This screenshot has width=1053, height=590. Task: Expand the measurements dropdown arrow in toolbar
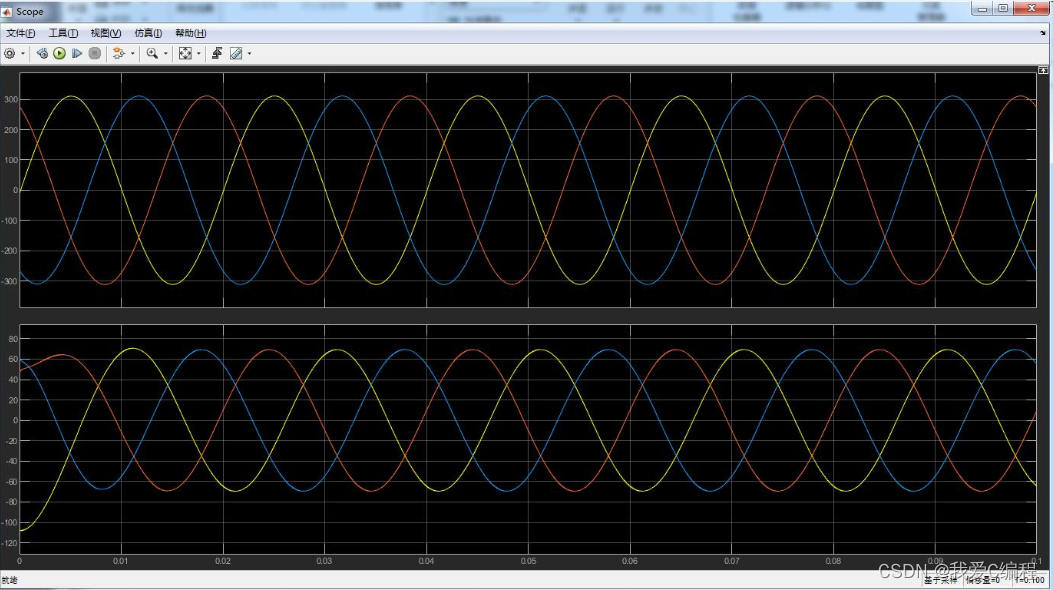[x=249, y=54]
